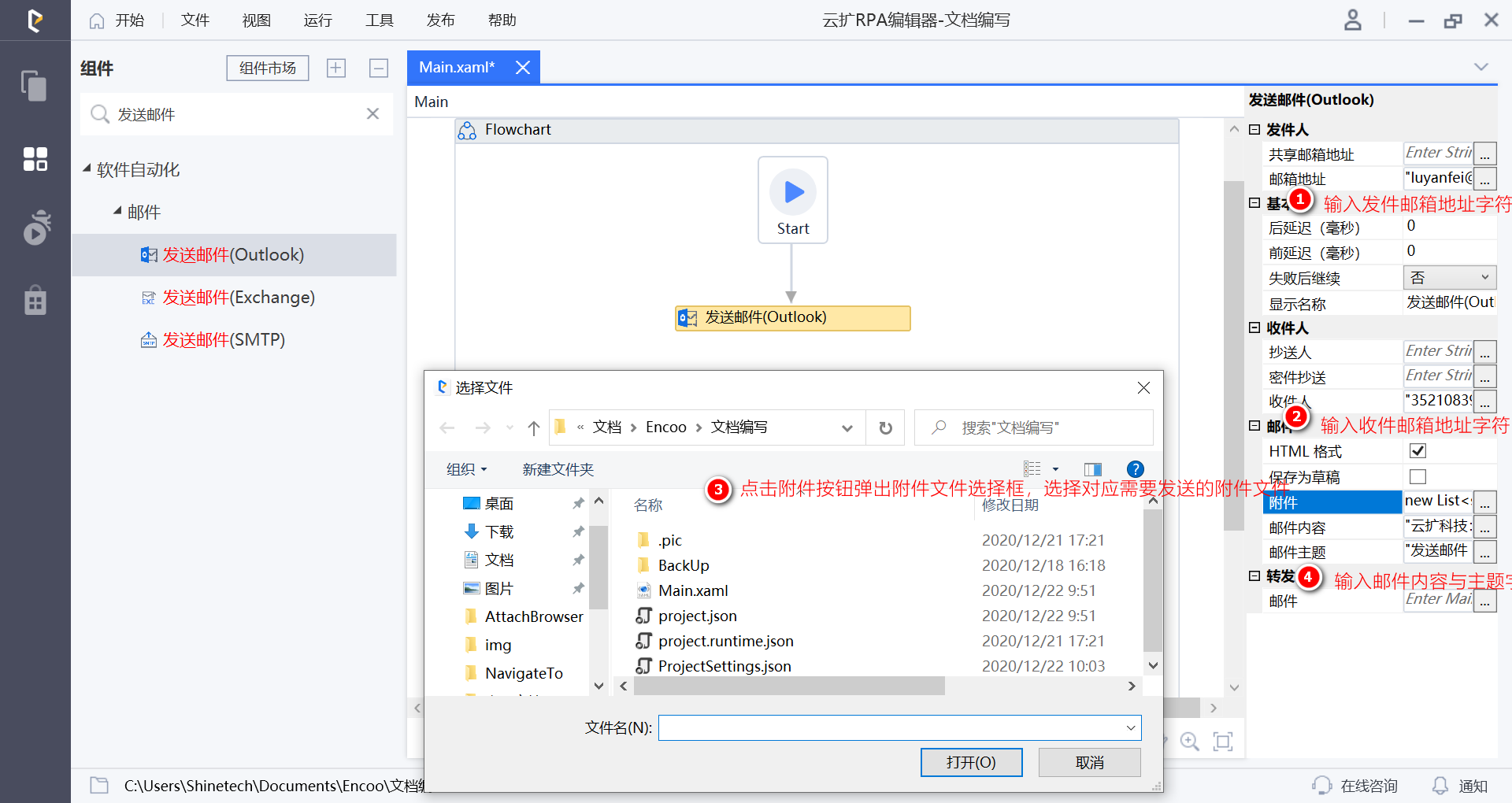Open the project files sidebar icon

point(34,85)
